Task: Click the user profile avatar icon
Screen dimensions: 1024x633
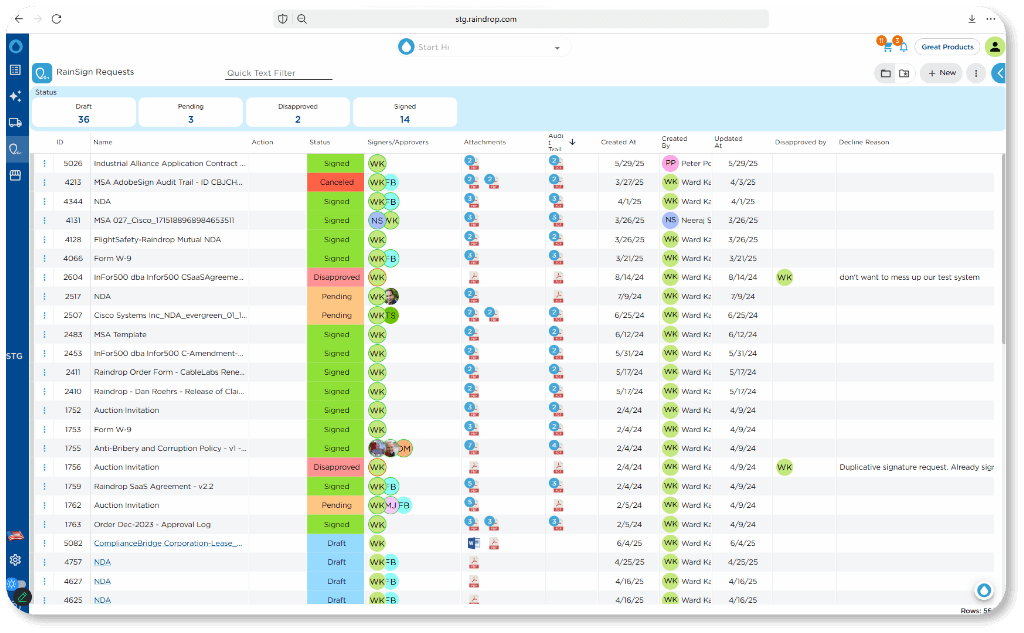Action: tap(994, 47)
